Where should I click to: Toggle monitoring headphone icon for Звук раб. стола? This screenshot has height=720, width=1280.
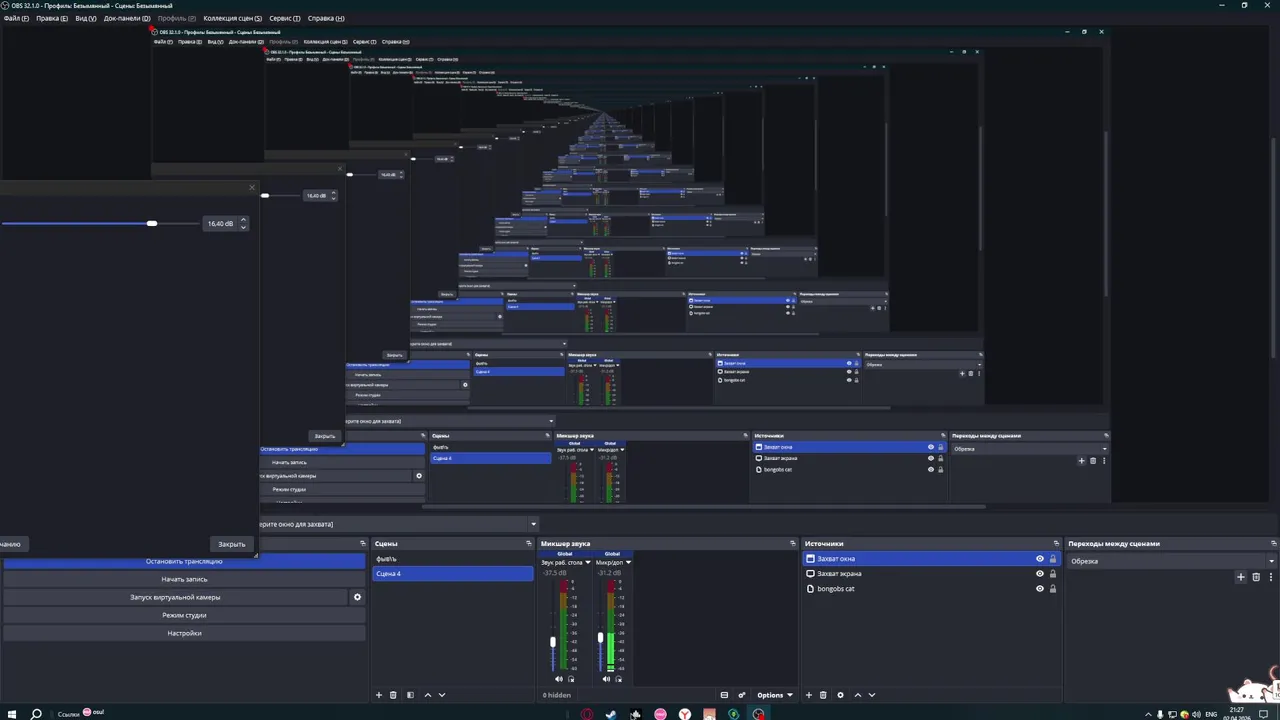tap(571, 679)
